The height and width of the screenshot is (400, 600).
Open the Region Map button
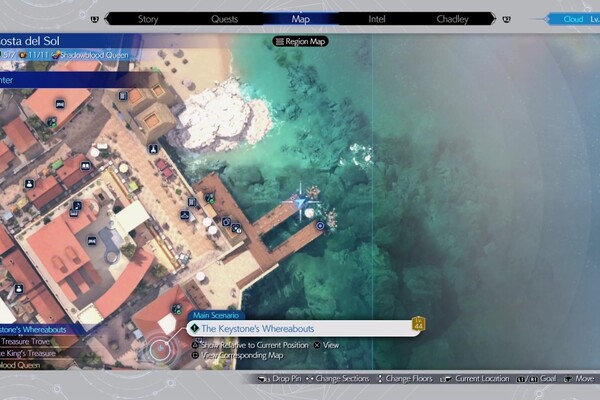(x=301, y=41)
